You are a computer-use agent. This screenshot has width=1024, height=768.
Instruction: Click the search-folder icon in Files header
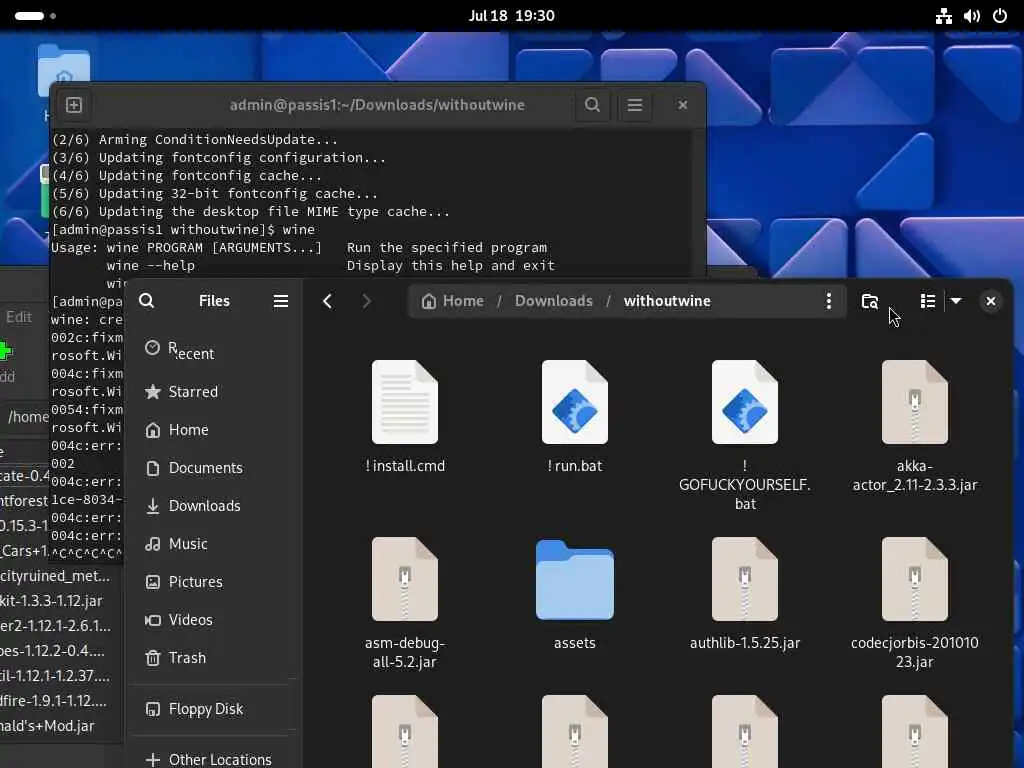[x=870, y=301]
